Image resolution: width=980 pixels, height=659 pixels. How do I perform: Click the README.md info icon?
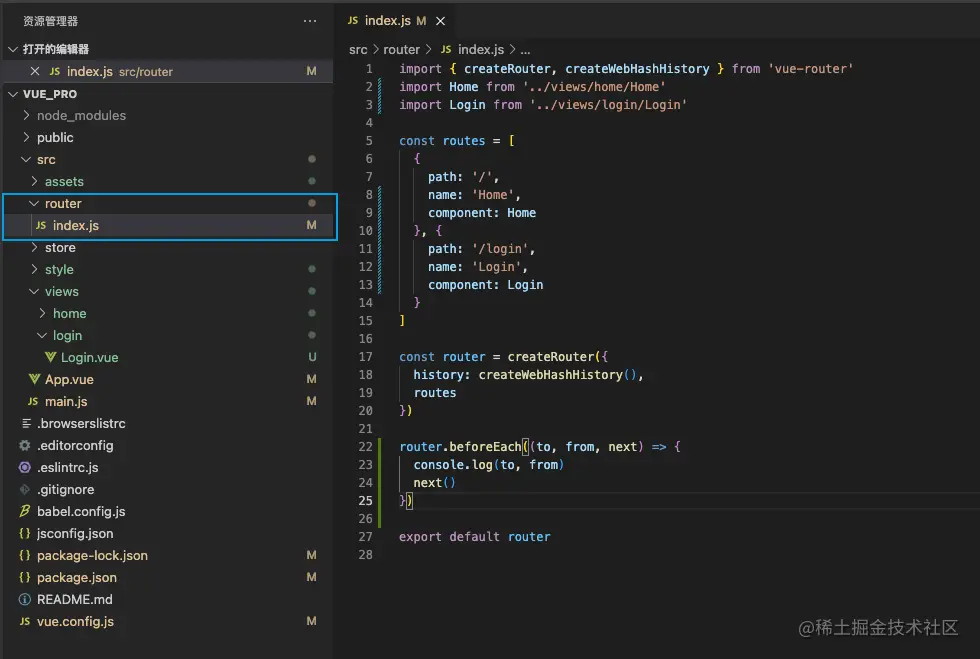point(25,599)
